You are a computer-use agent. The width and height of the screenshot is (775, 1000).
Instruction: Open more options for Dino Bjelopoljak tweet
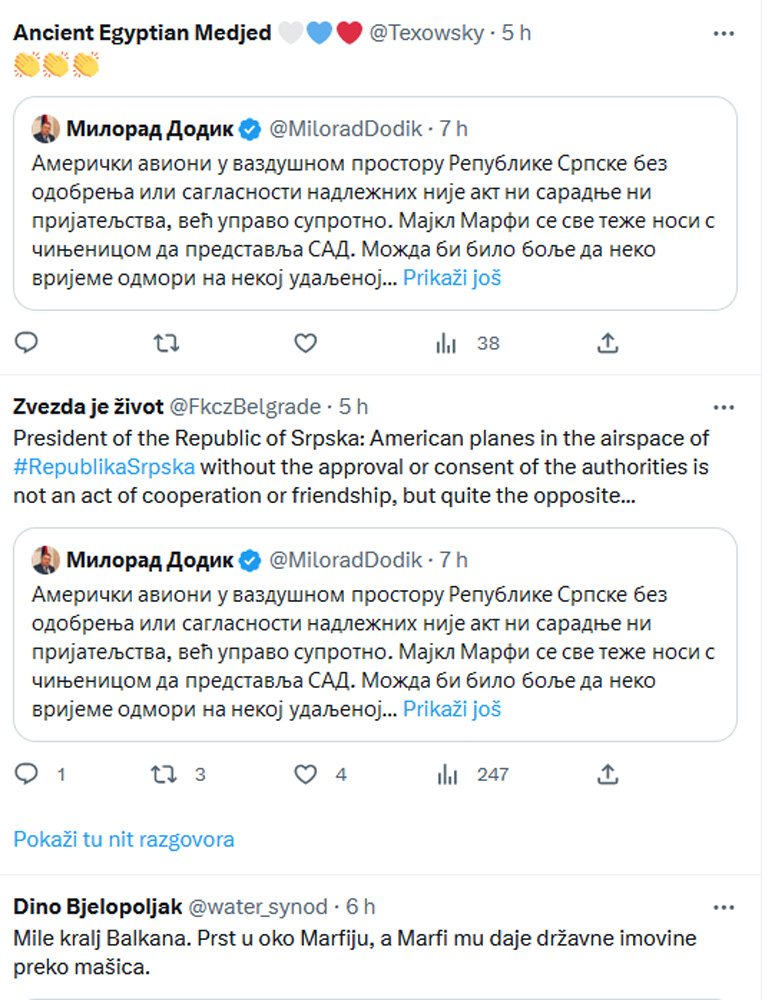click(724, 907)
